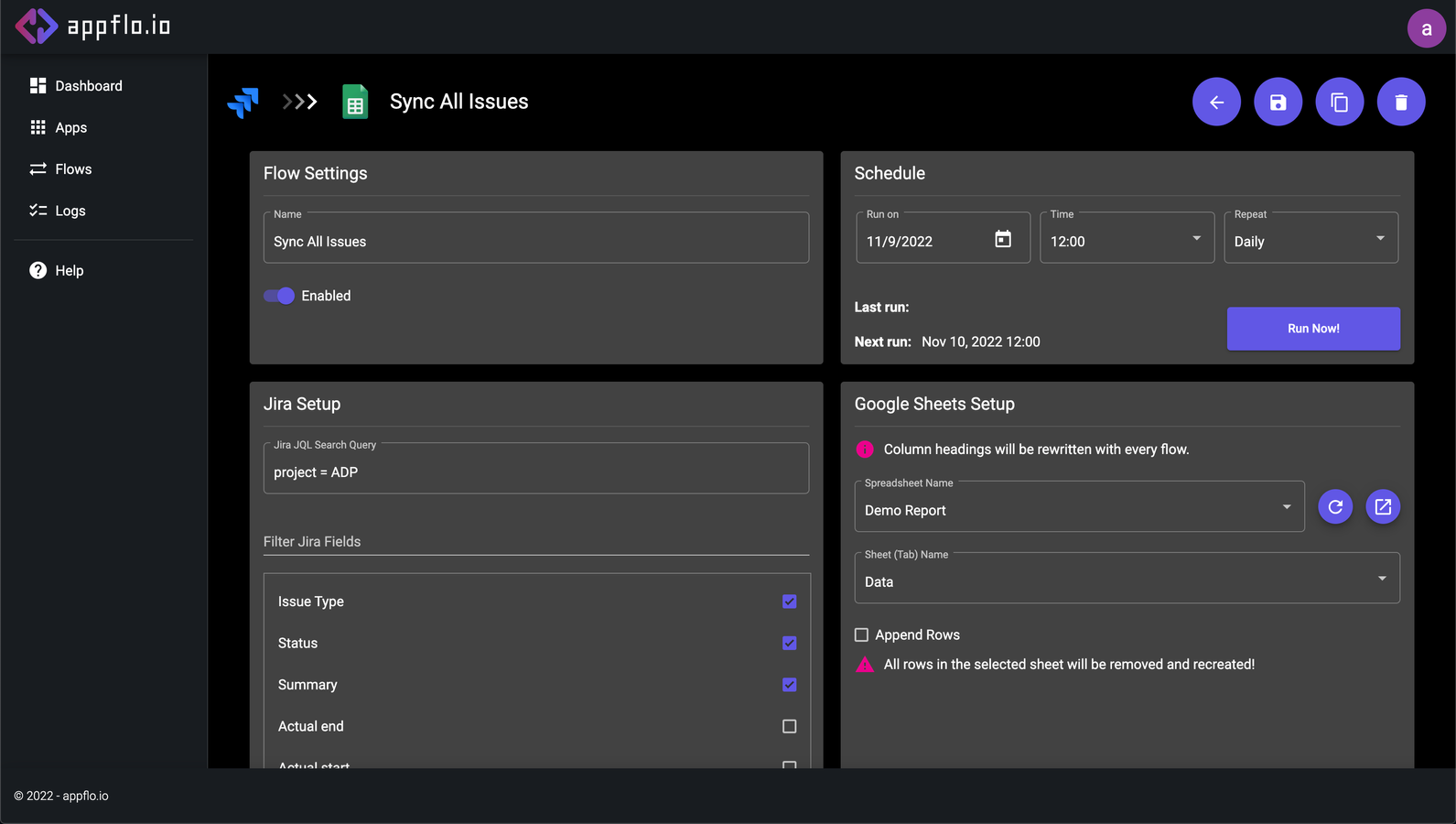Check the Actual end field checkbox
Screen dimensions: 1456x824
pyautogui.click(x=790, y=727)
